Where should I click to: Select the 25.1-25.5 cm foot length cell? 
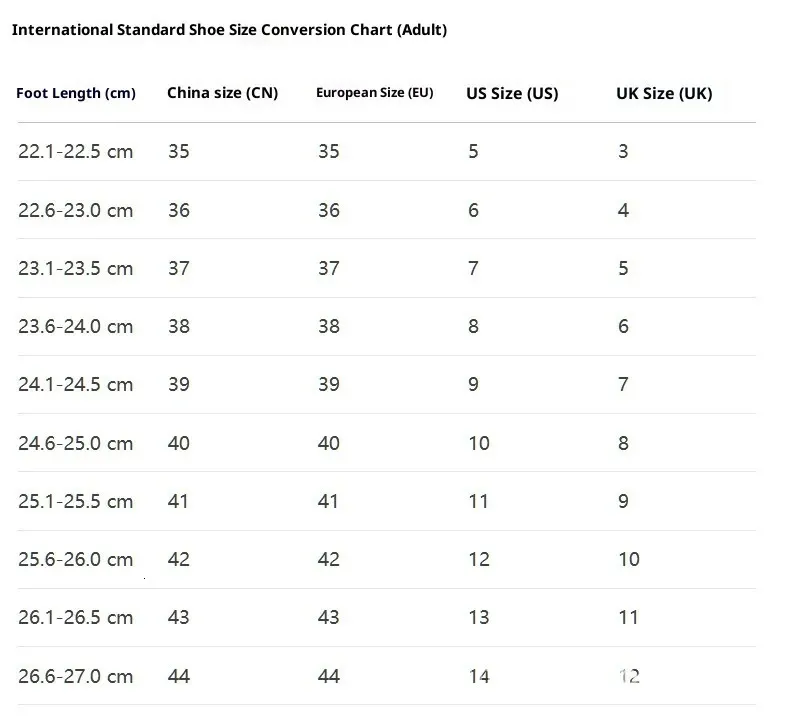pyautogui.click(x=75, y=501)
